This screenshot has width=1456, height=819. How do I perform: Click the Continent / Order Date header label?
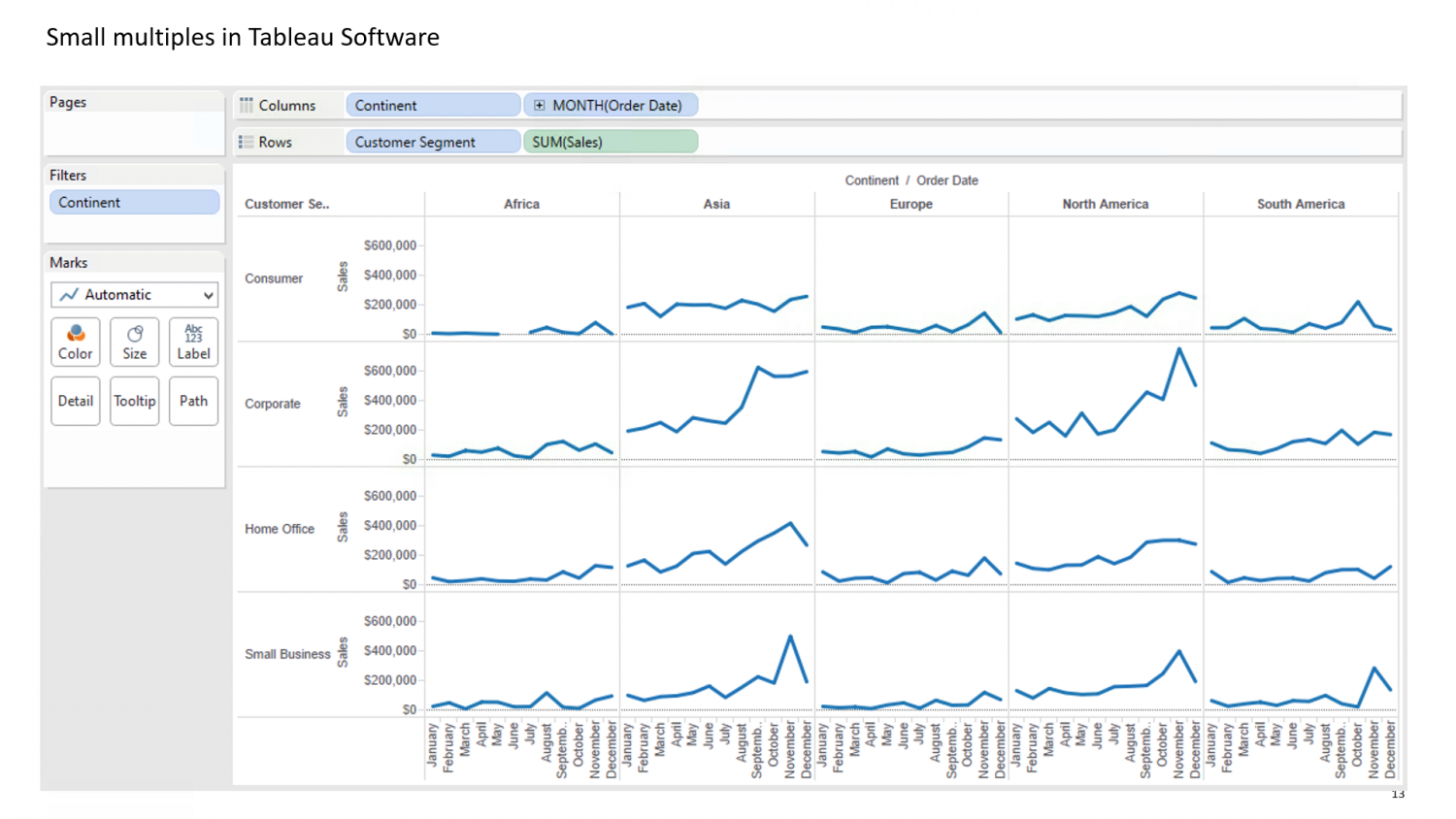click(910, 180)
